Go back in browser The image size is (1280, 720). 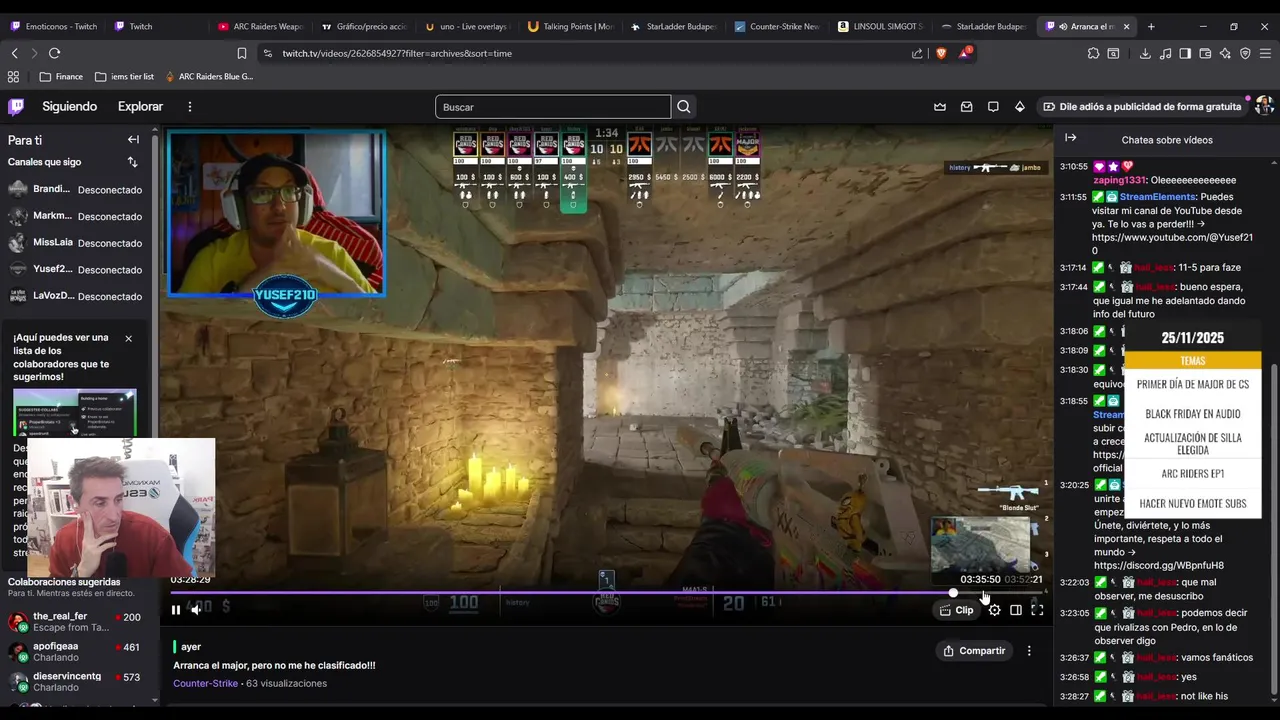pos(14,53)
